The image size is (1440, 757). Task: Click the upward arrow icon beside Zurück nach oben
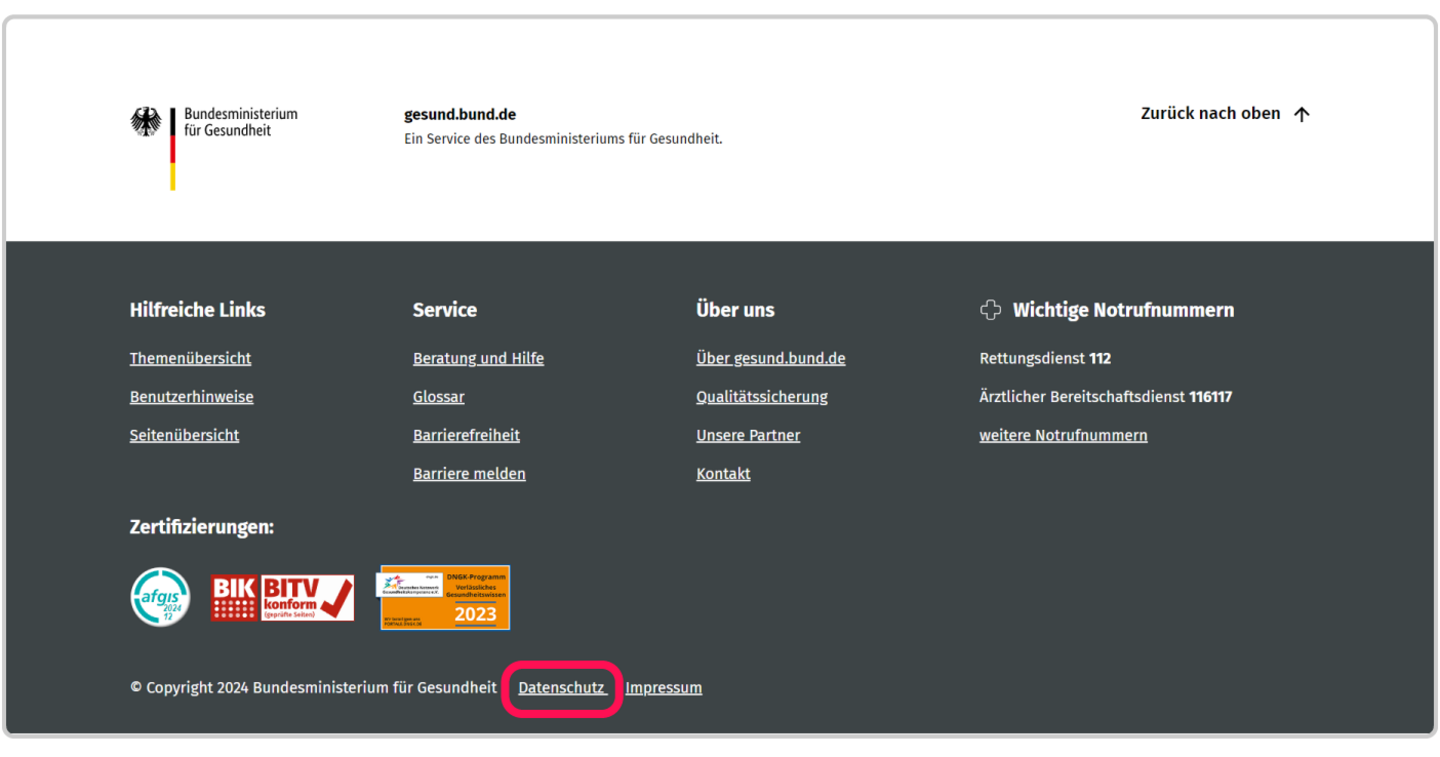pyautogui.click(x=1301, y=114)
